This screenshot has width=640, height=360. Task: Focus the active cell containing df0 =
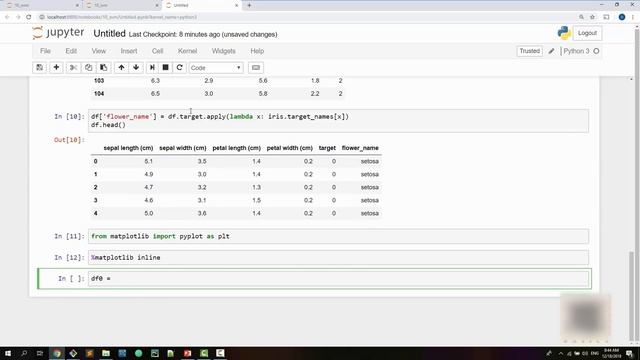pyautogui.click(x=338, y=278)
